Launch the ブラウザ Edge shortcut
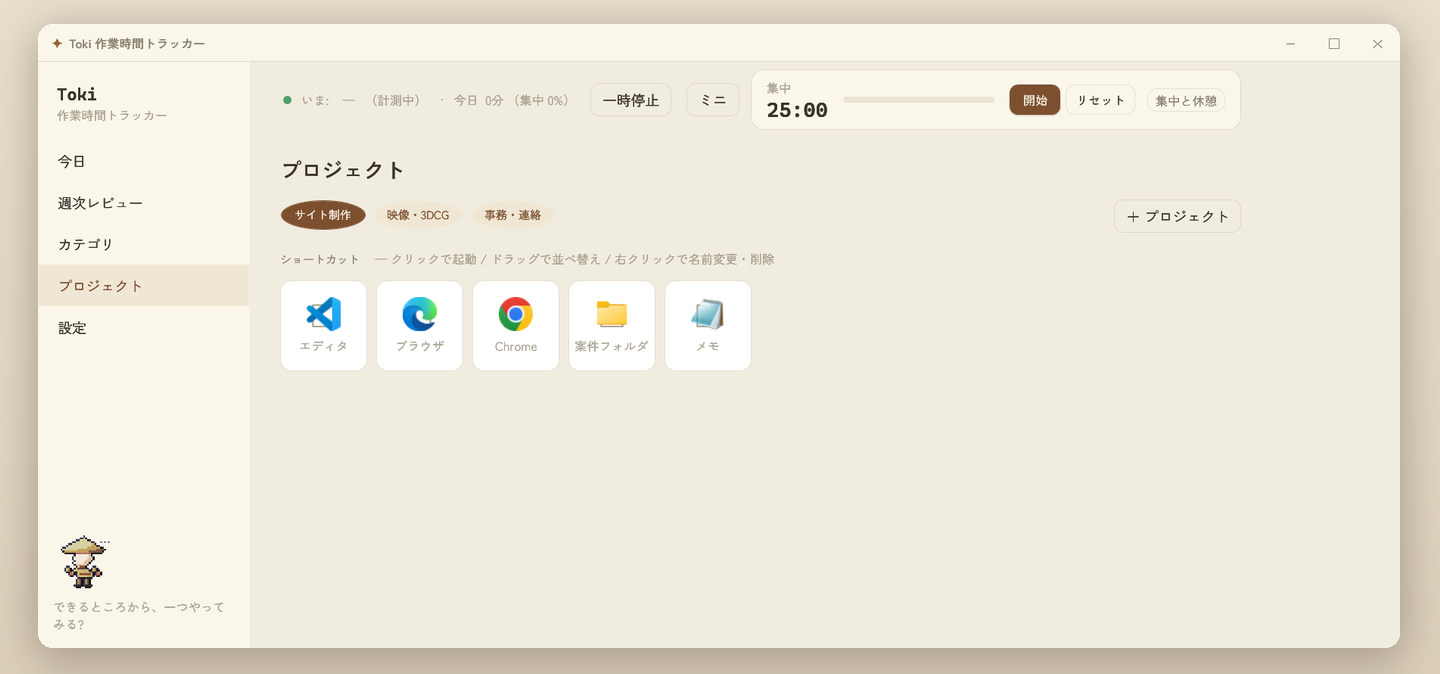The width and height of the screenshot is (1440, 674). (419, 325)
